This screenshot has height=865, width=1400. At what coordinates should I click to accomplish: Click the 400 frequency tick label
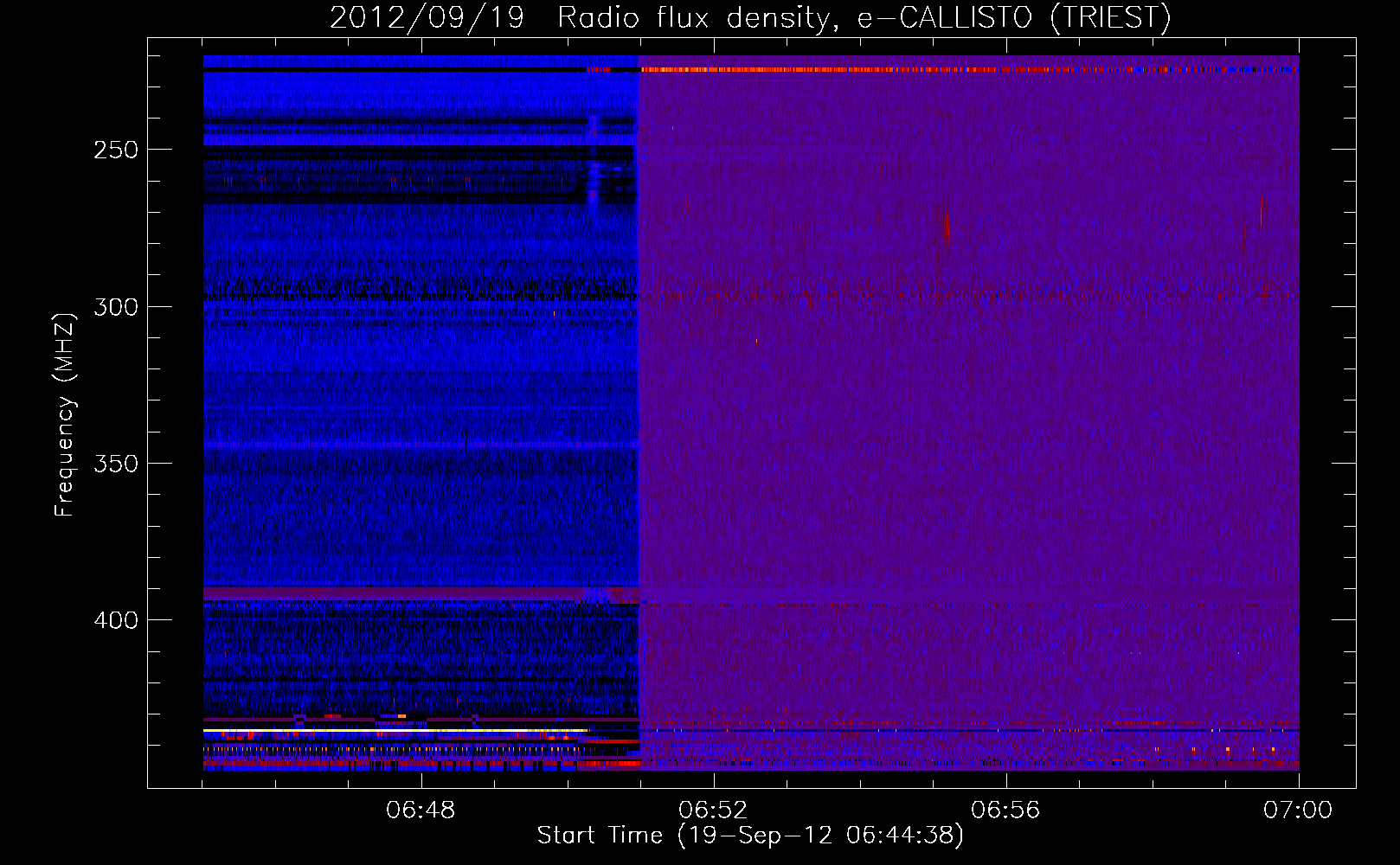pos(116,621)
